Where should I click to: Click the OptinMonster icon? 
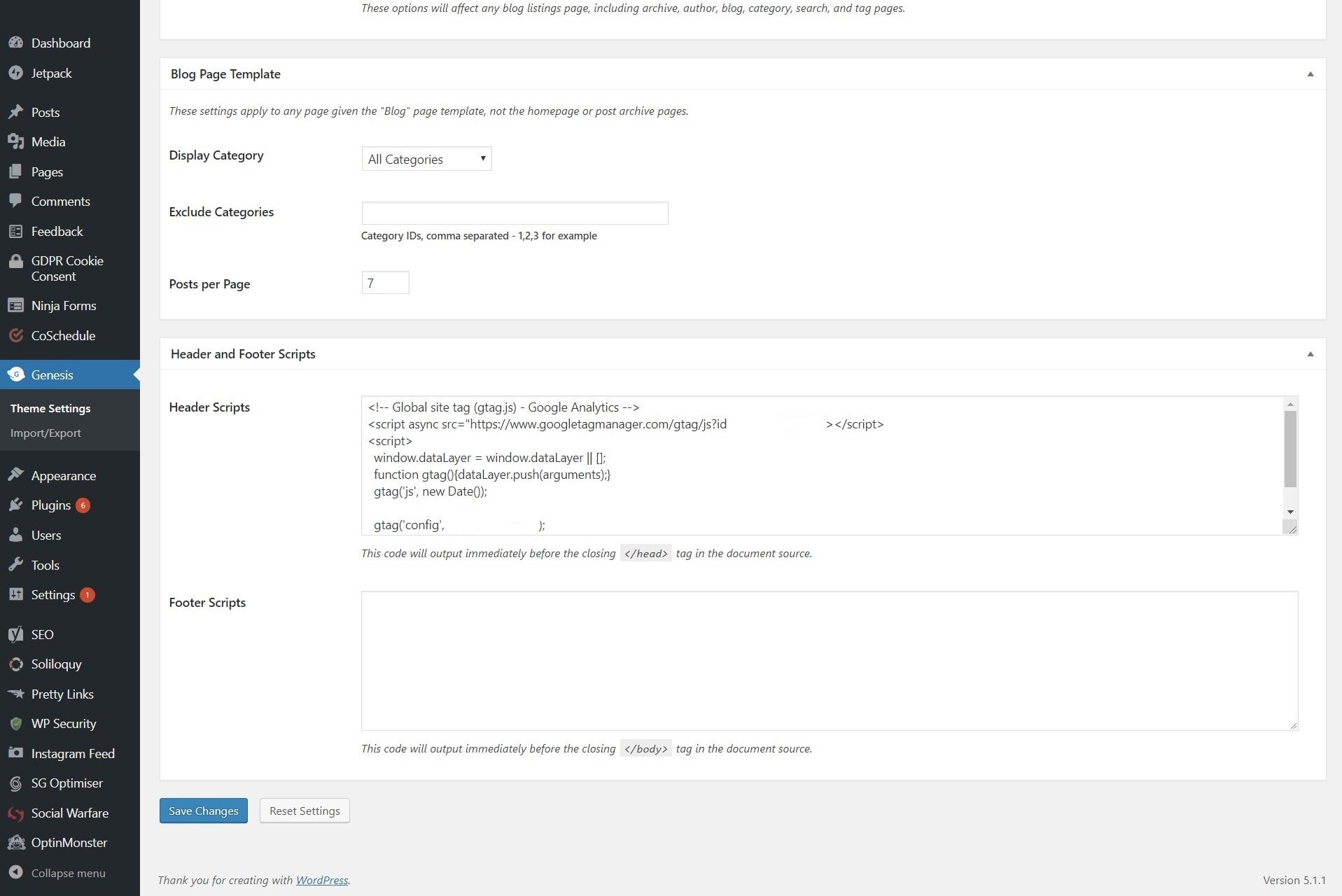click(x=15, y=842)
